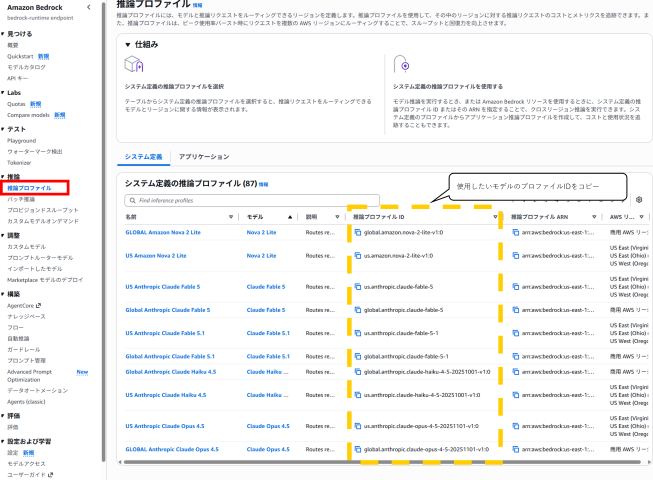This screenshot has width=653, height=480.
Task: Copy profile ID global.anthropic.claude-haiku-4-5
Action: pos(358,372)
